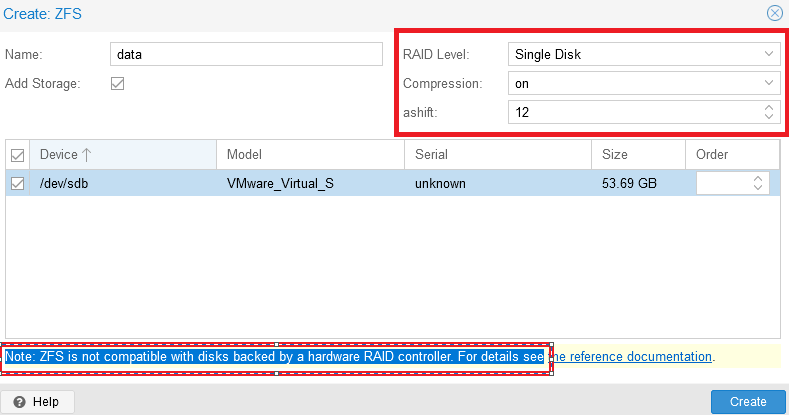Decrease the /dev/sdb Order value
Screen dimensions: 789x419
pyautogui.click(x=758, y=188)
